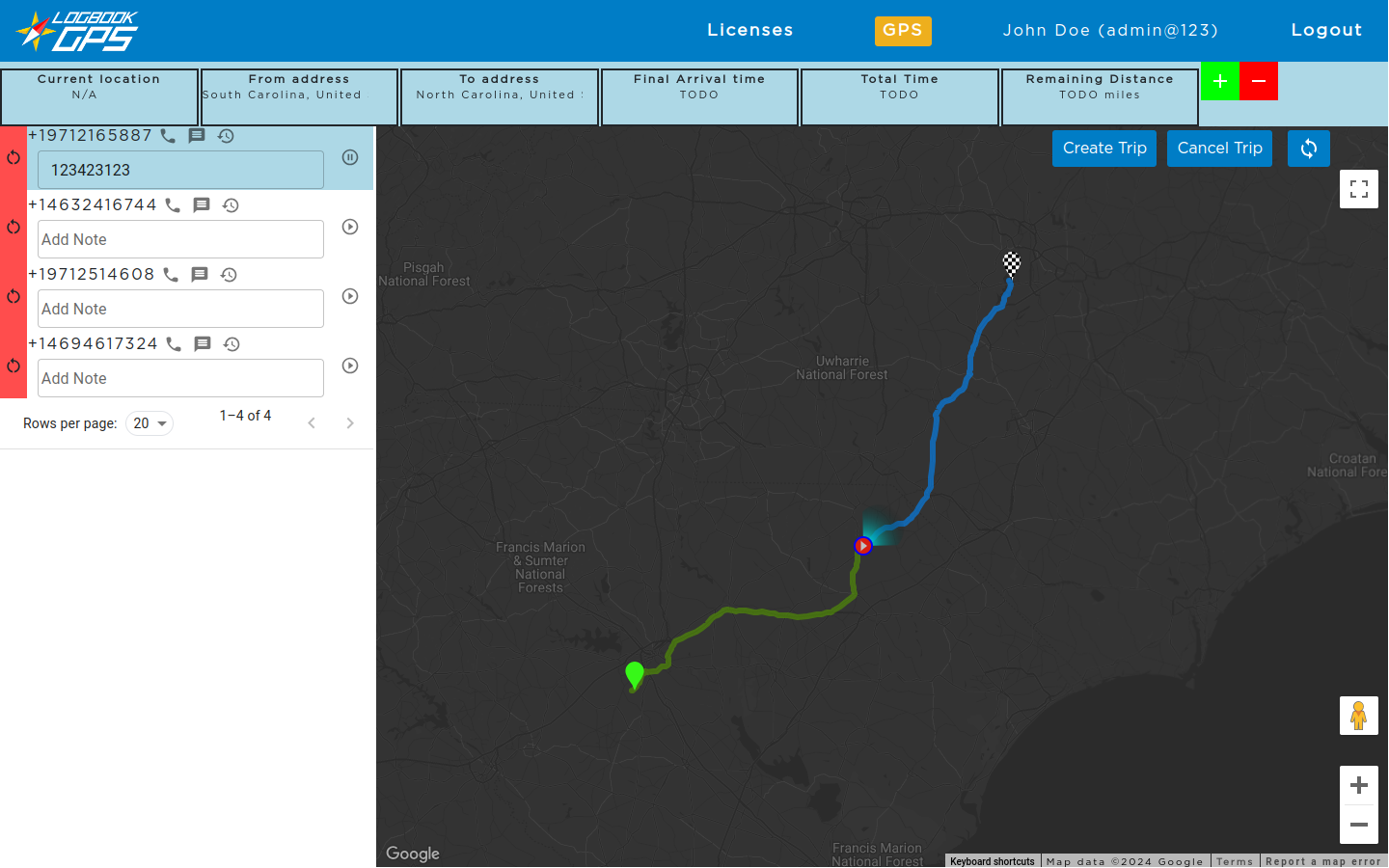The height and width of the screenshot is (868, 1389).
Task: Click the Create Trip button
Action: click(x=1103, y=149)
